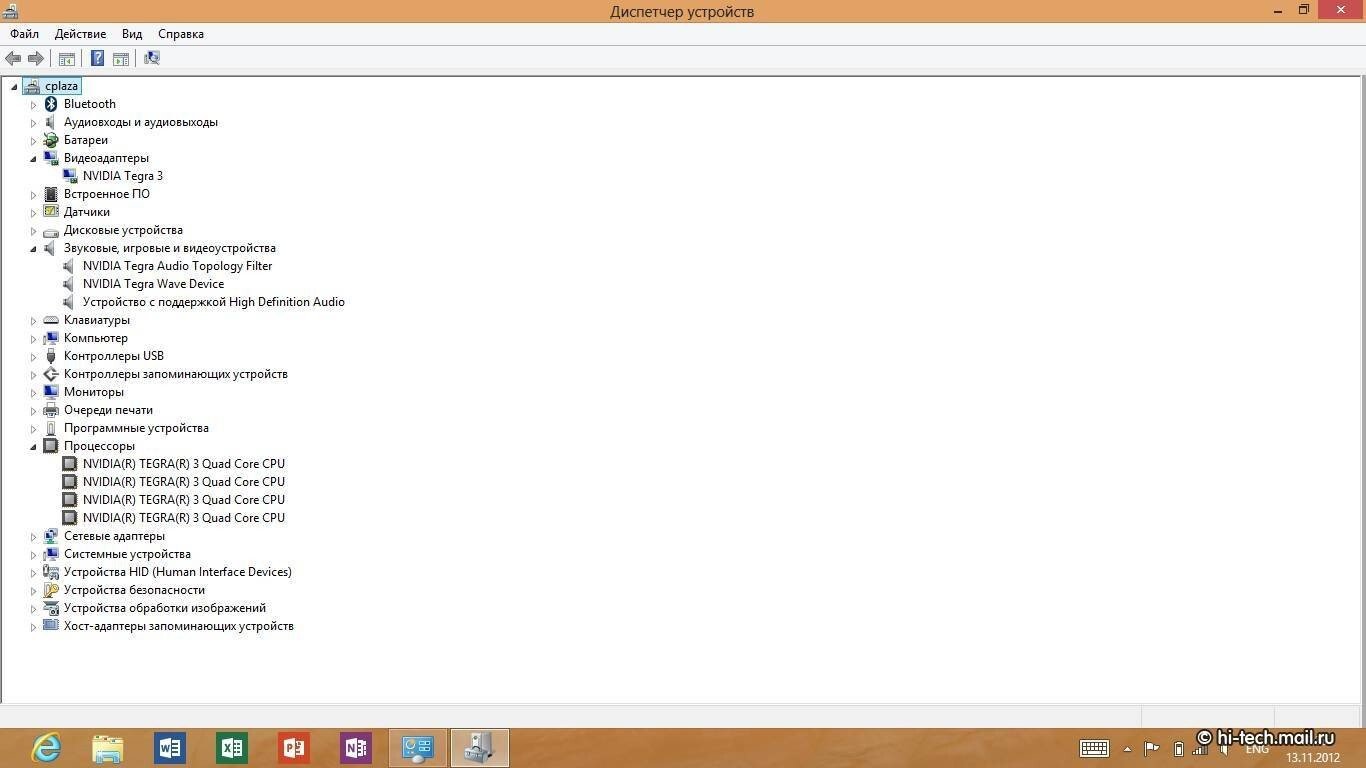Launch Word from the taskbar

point(170,748)
